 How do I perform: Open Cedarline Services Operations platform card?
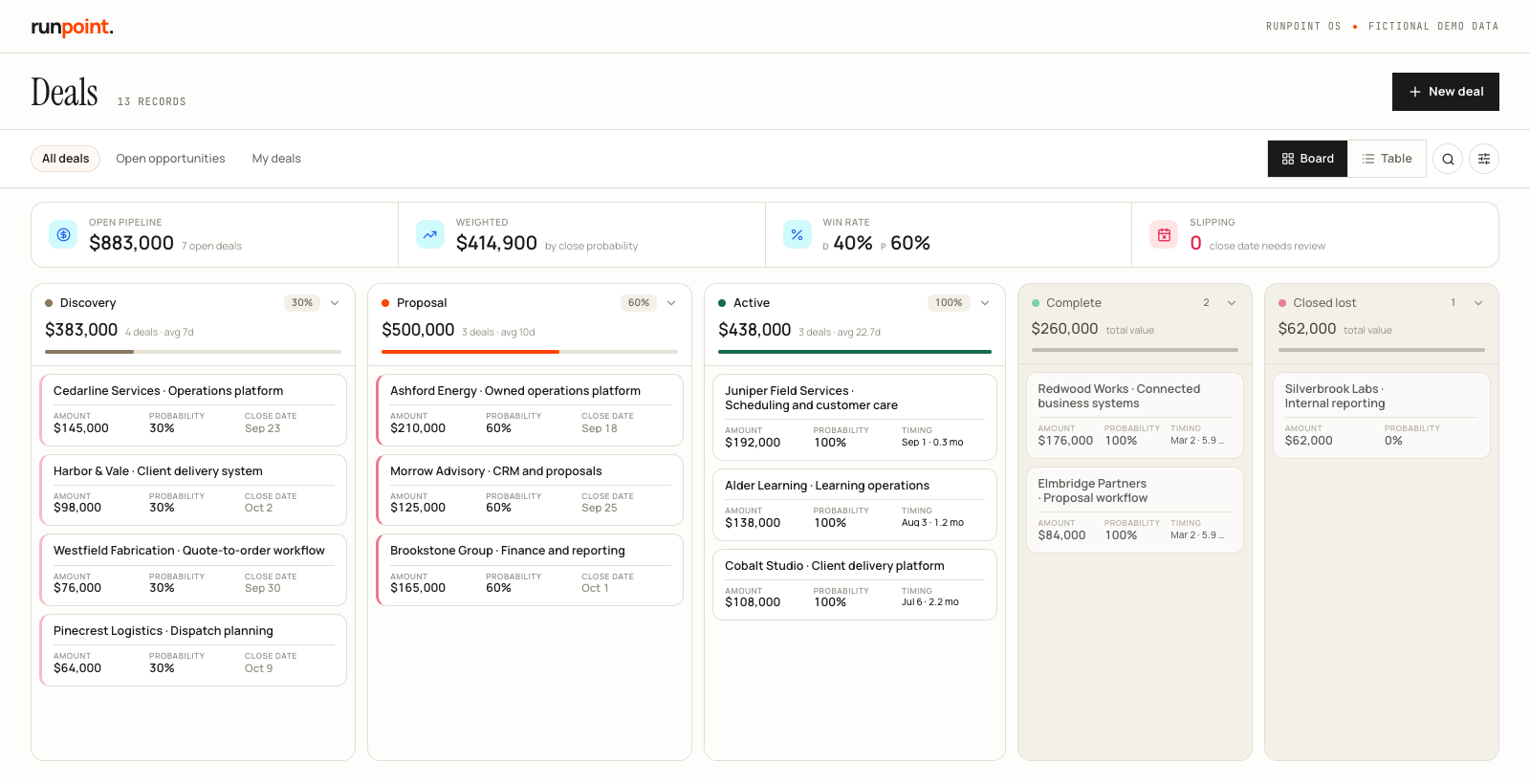coord(193,410)
